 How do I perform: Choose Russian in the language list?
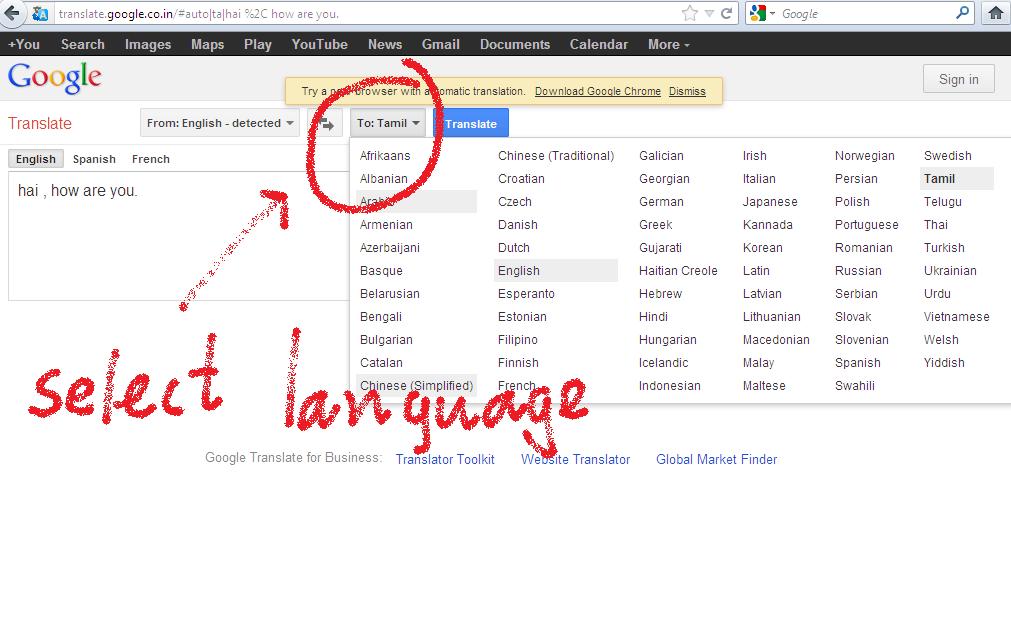[858, 271]
